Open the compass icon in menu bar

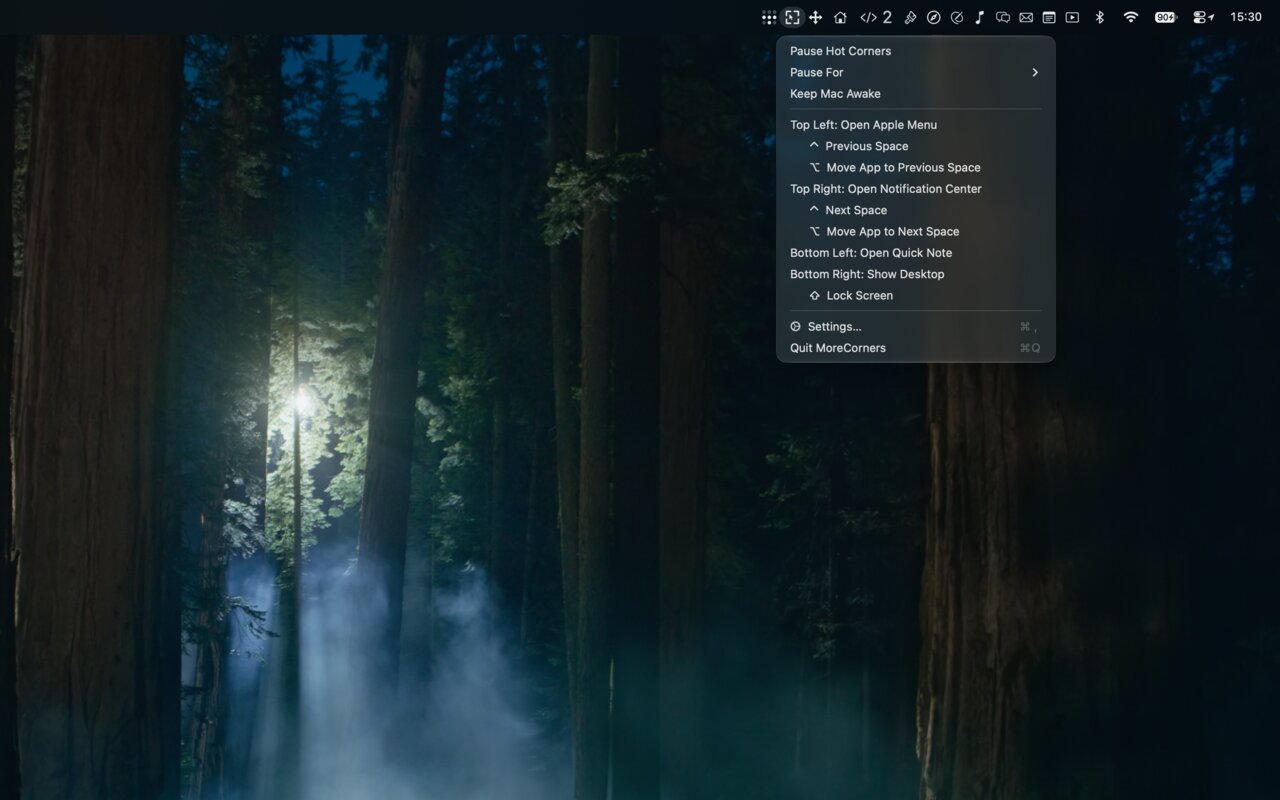point(933,17)
